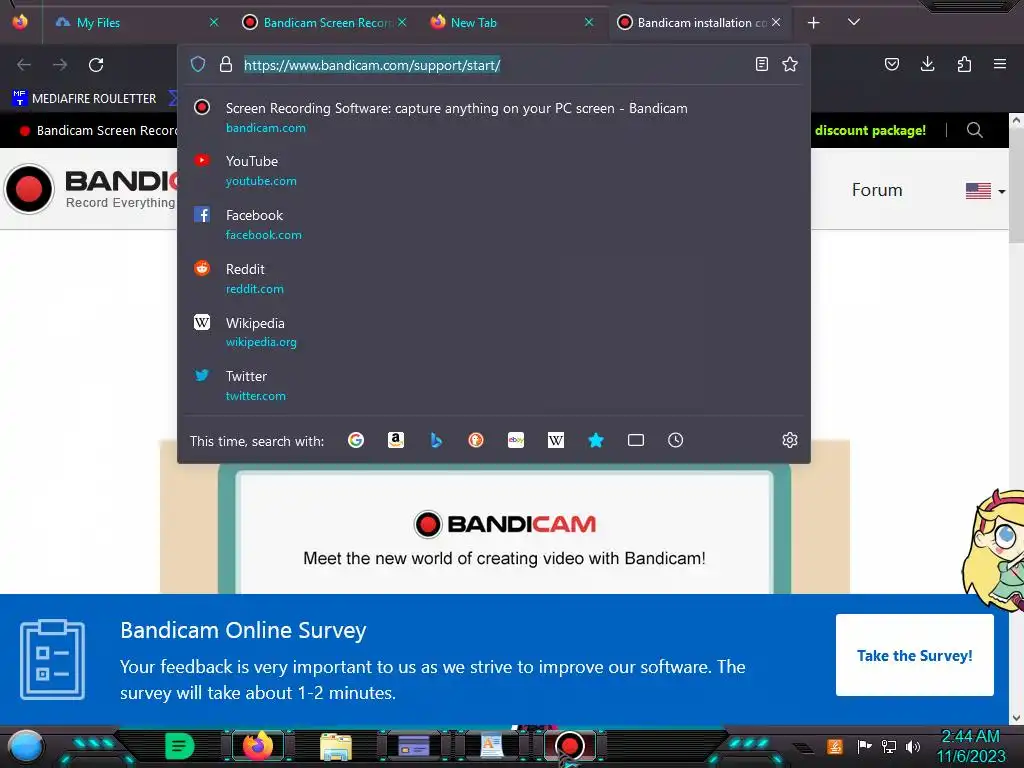Viewport: 1024px width, 768px height.
Task: Open the network icon in system tray
Action: coord(889,746)
